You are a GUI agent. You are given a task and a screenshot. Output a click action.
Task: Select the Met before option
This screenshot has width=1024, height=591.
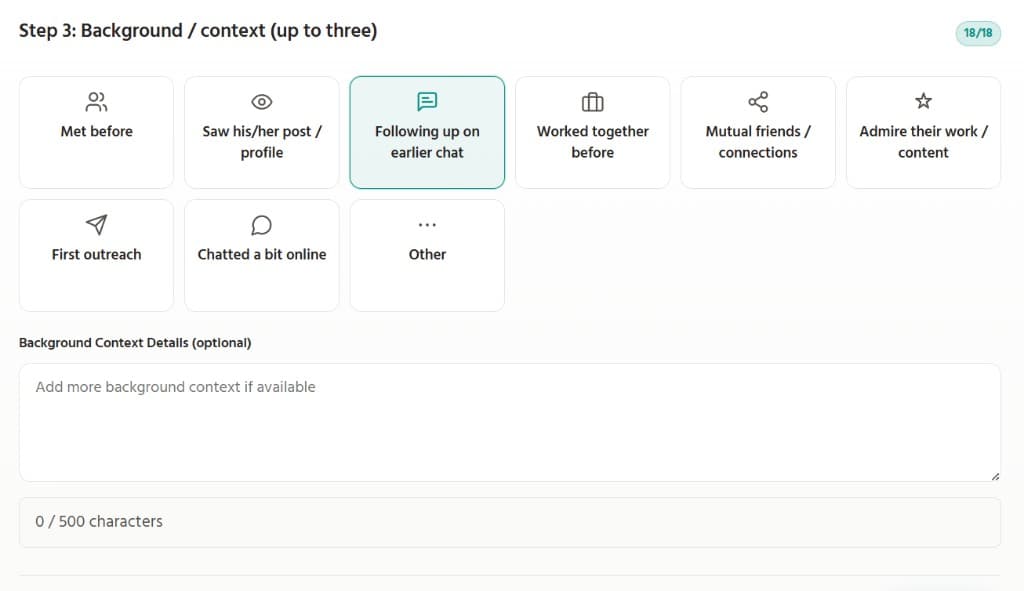96,132
